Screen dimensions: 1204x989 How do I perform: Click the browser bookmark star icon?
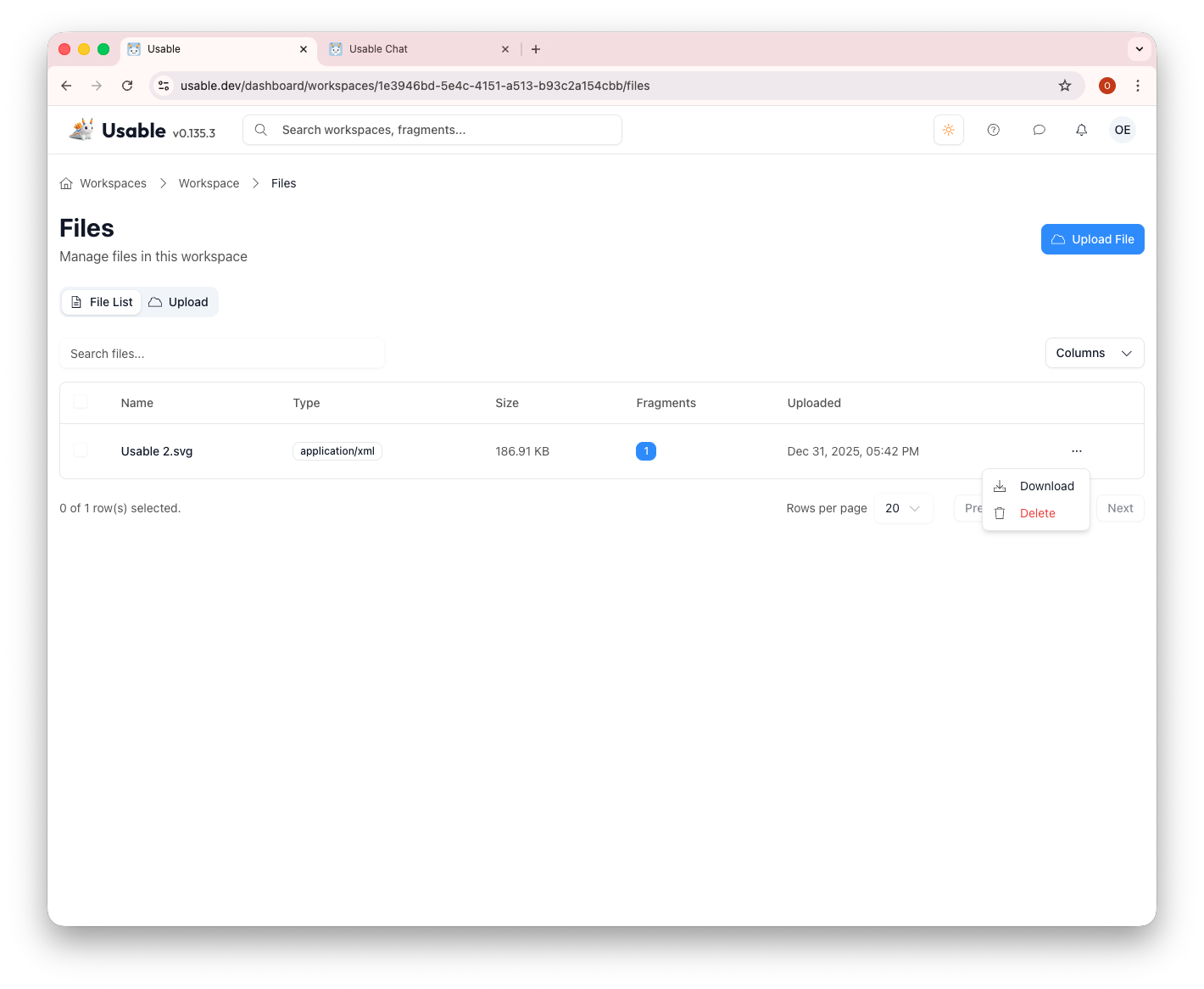point(1064,86)
